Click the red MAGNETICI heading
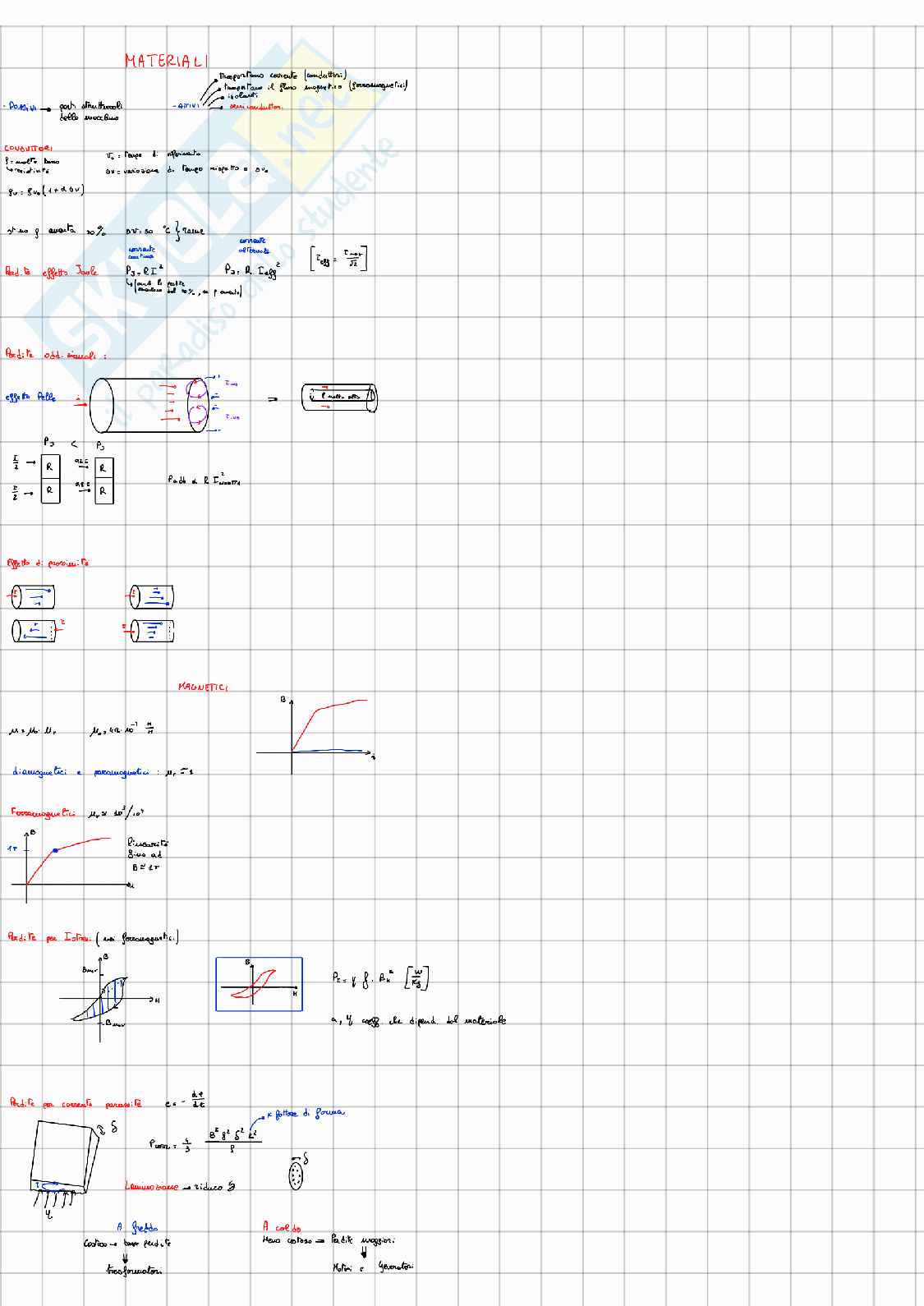Image resolution: width=924 pixels, height=1306 pixels. click(x=203, y=686)
